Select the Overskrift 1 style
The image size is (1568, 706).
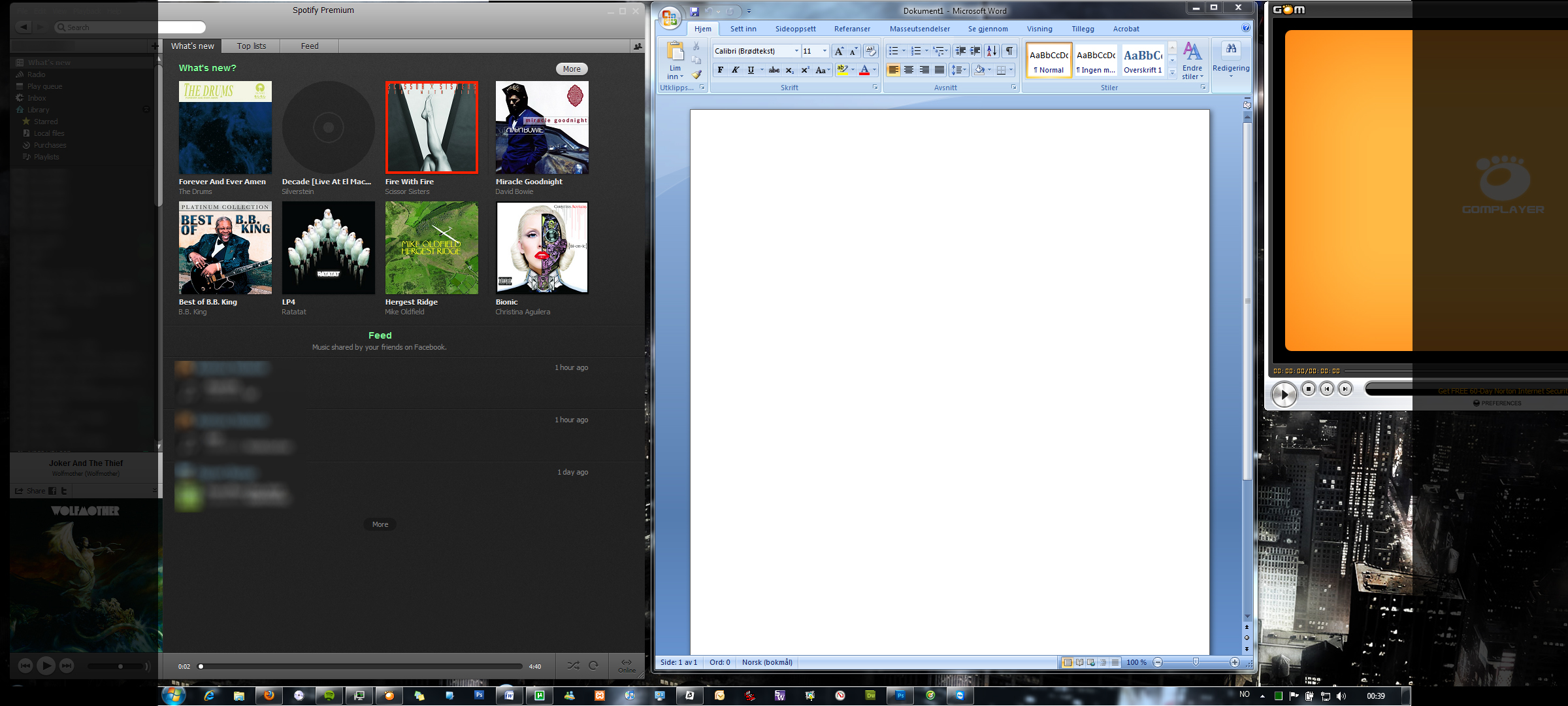coord(1143,61)
